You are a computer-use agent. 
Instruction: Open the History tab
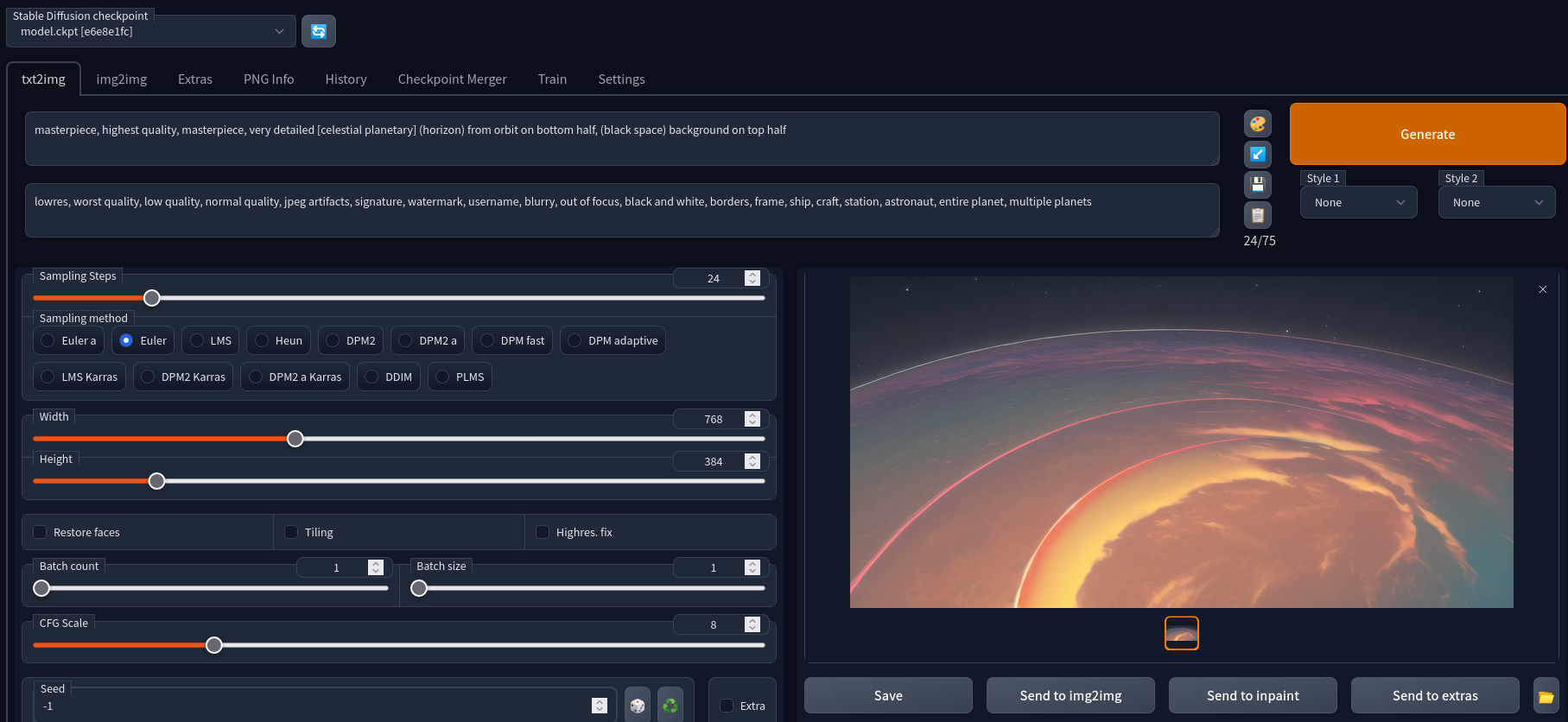346,79
